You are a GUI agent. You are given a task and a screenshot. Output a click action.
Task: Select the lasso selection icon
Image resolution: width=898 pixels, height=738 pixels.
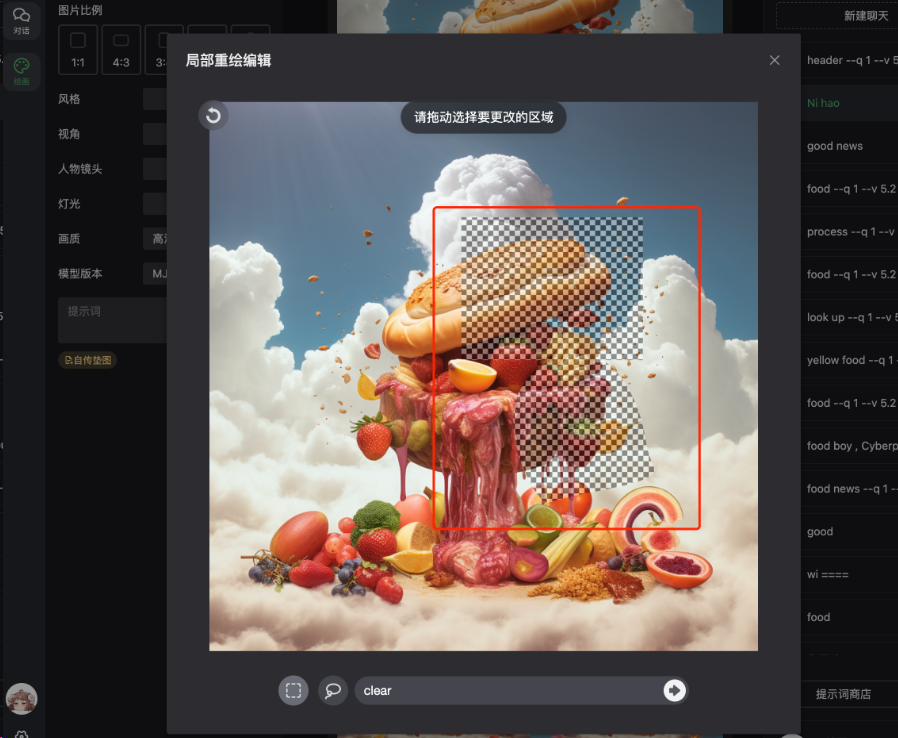point(332,690)
